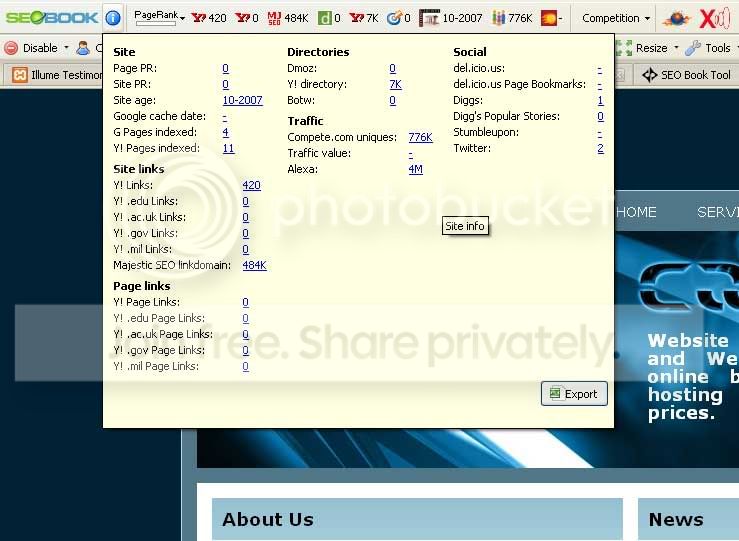
Task: Click the user figure icon in toolbar
Action: [x=83, y=48]
